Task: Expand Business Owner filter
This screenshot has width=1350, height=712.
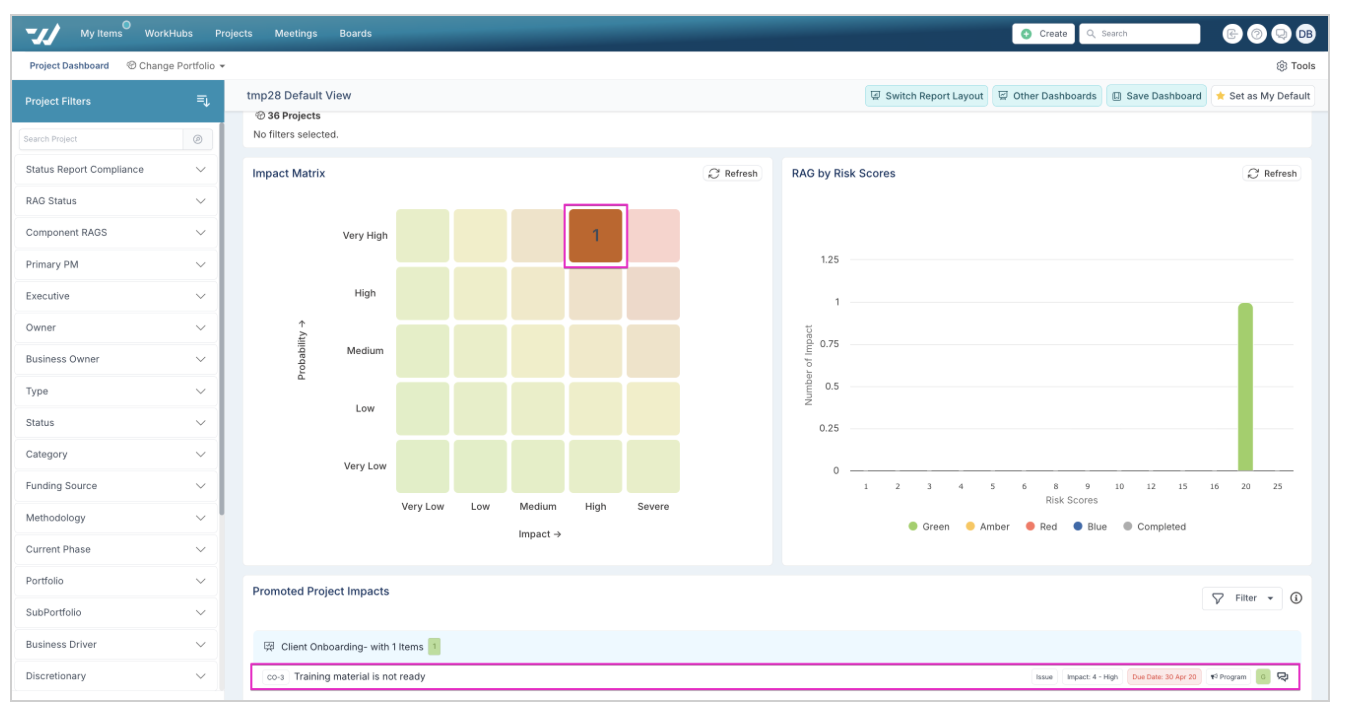Action: click(x=116, y=359)
